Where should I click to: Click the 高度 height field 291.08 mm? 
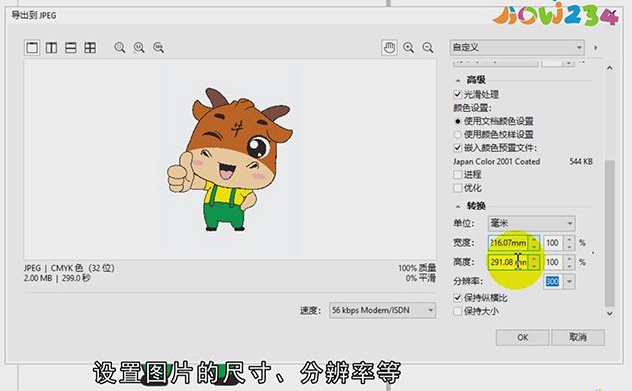(508, 262)
